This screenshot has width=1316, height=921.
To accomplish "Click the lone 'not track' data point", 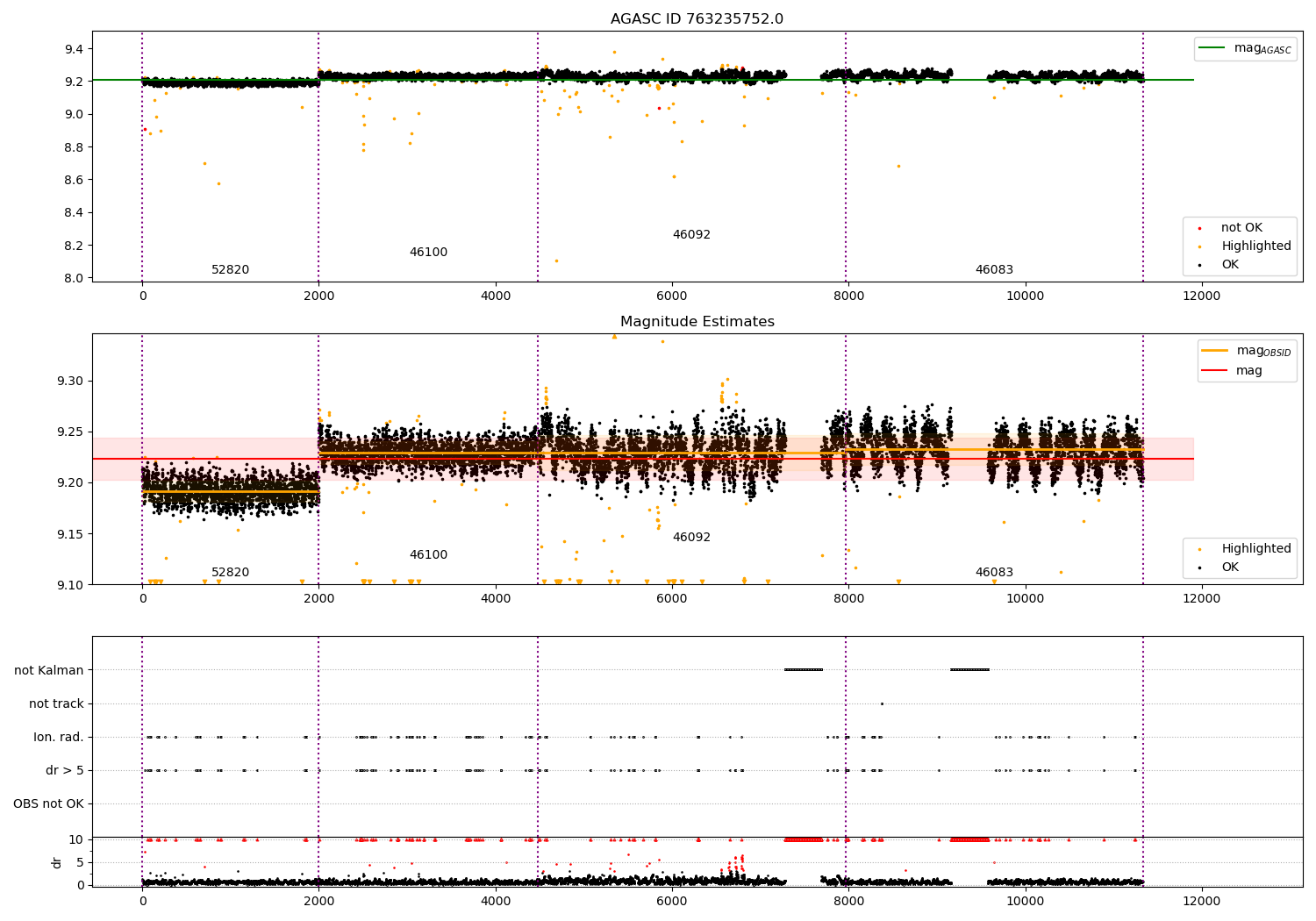I will point(882,703).
